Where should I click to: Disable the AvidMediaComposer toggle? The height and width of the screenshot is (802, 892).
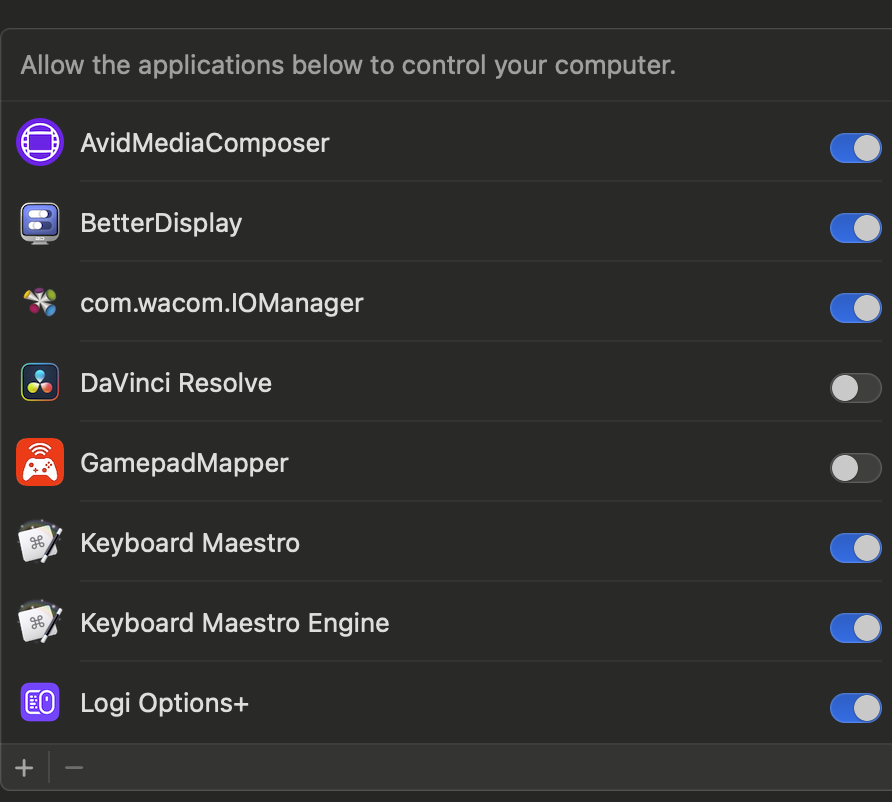click(856, 148)
